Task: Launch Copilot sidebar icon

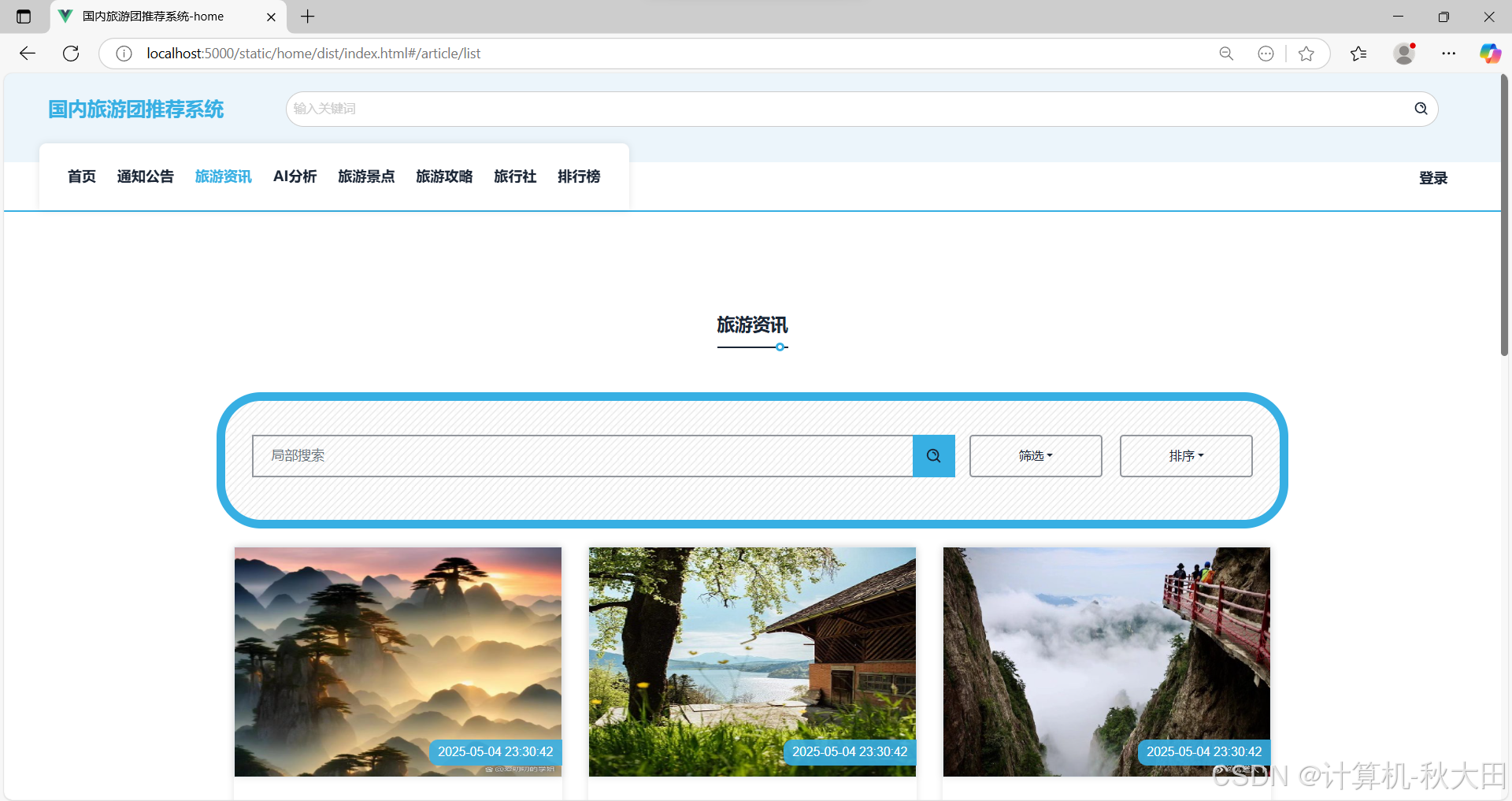Action: 1490,54
